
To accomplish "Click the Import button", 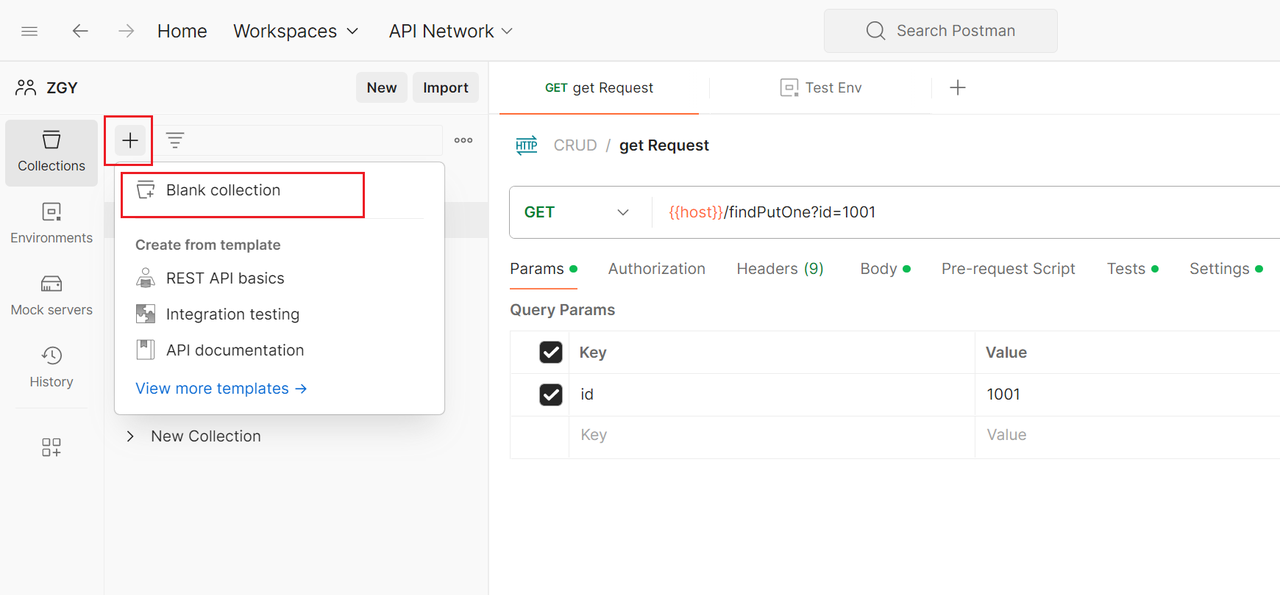I will click(446, 88).
